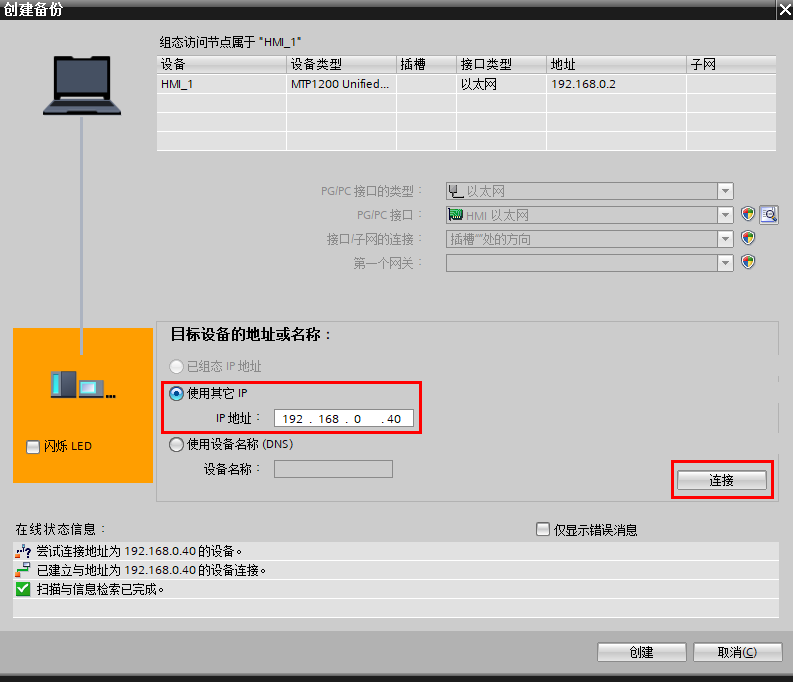Click the 地址 column header
This screenshot has width=793, height=682.
coord(616,64)
